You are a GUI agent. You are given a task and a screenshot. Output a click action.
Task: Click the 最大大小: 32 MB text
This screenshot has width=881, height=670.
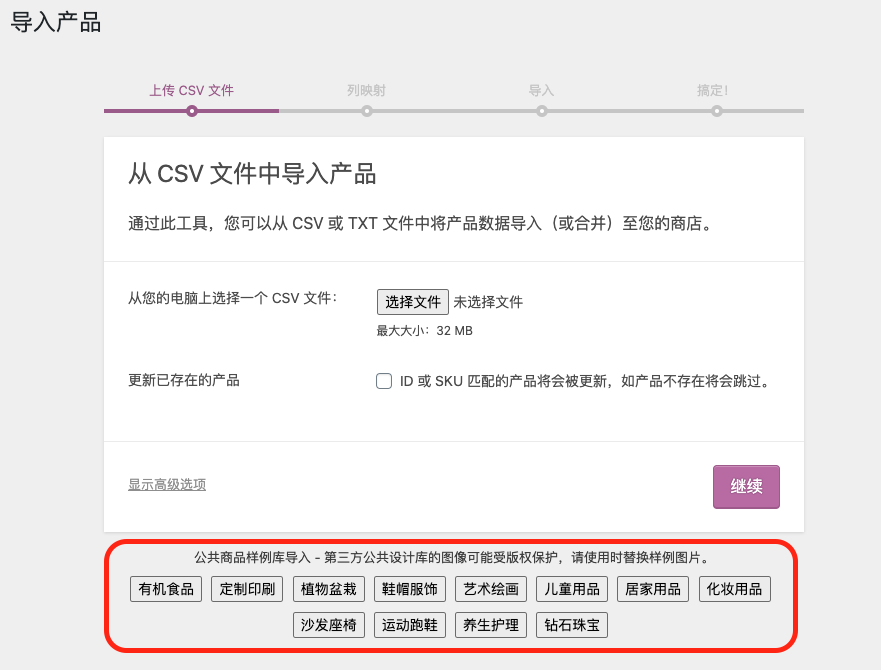tap(424, 331)
